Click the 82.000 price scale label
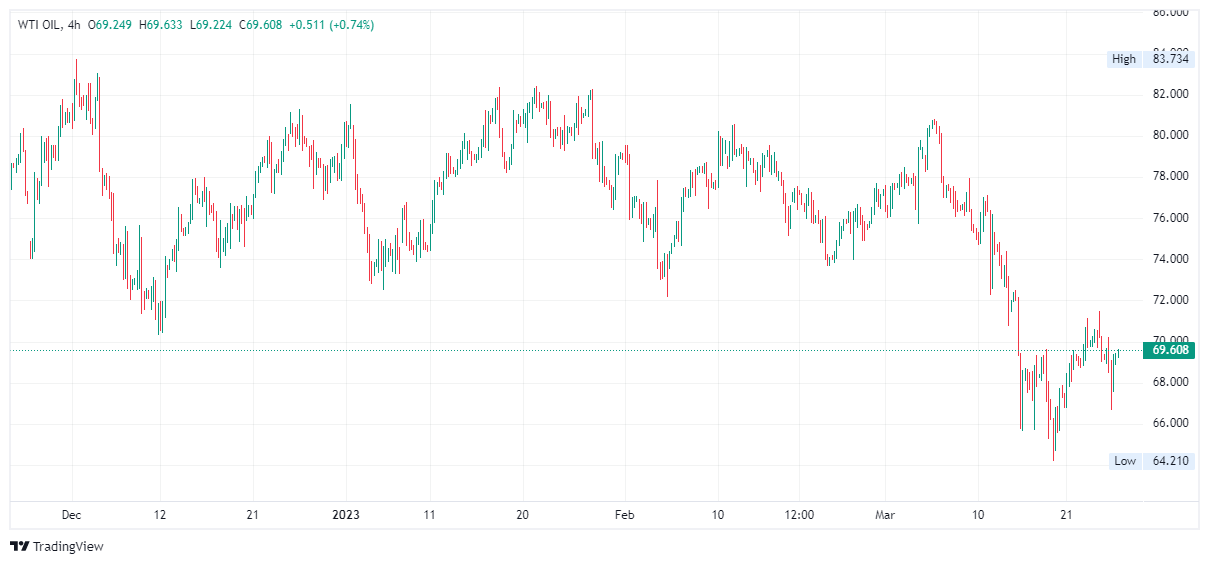1209x564 pixels. [1170, 94]
